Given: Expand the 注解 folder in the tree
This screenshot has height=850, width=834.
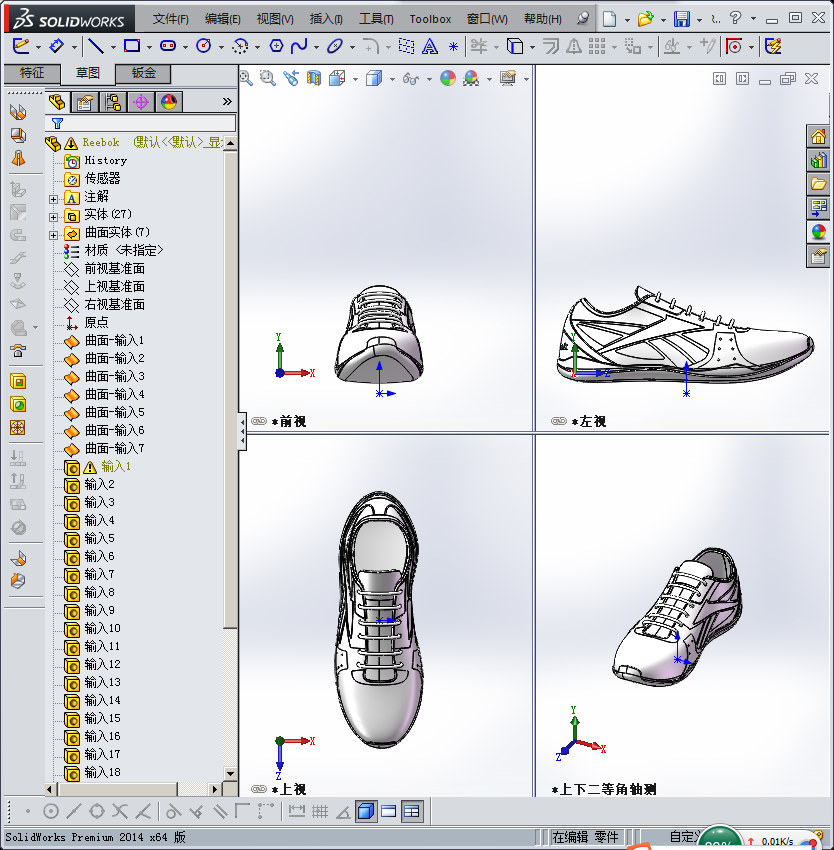Looking at the screenshot, I should 53,199.
